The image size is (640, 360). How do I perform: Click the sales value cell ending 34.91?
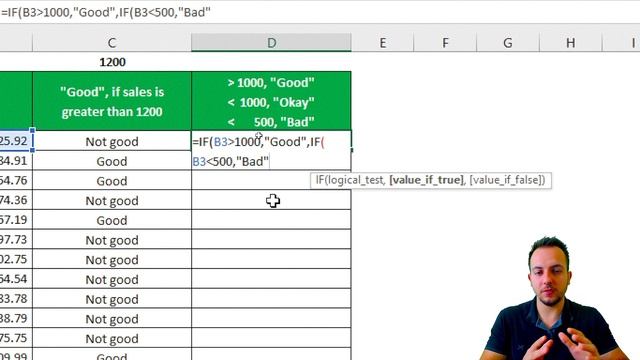coord(16,161)
